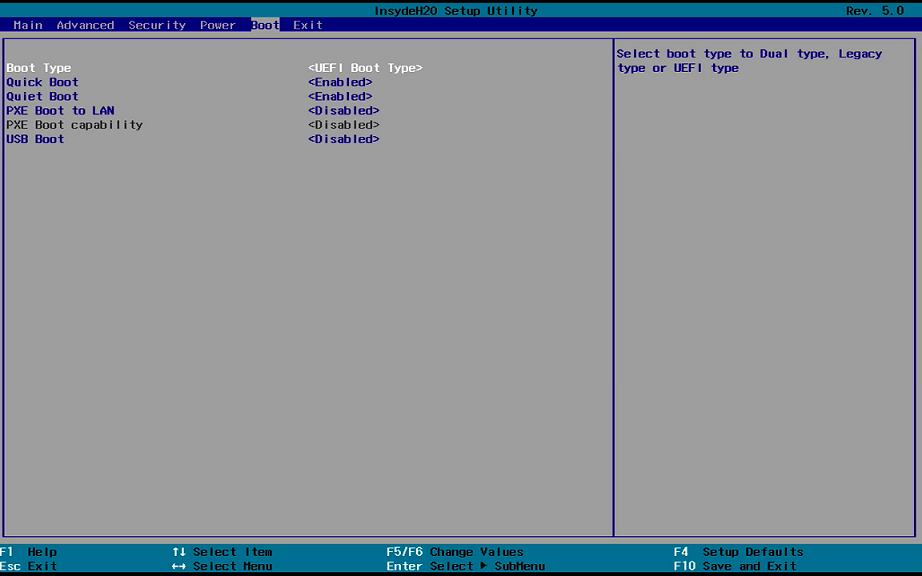Open the USB Boot Disabled value options
Image resolution: width=922 pixels, height=576 pixels.
pyautogui.click(x=344, y=139)
